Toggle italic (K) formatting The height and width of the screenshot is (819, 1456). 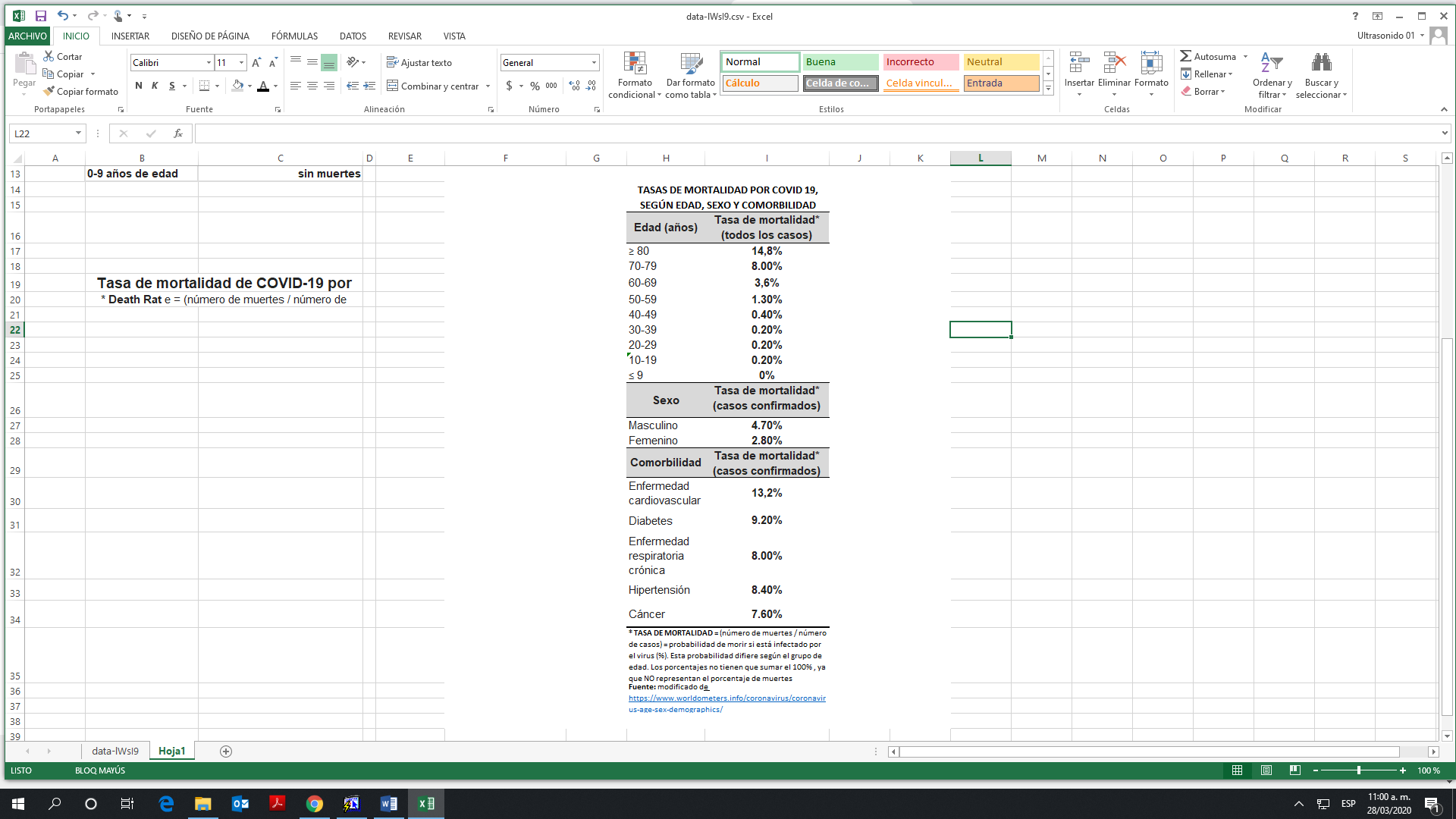tap(155, 86)
